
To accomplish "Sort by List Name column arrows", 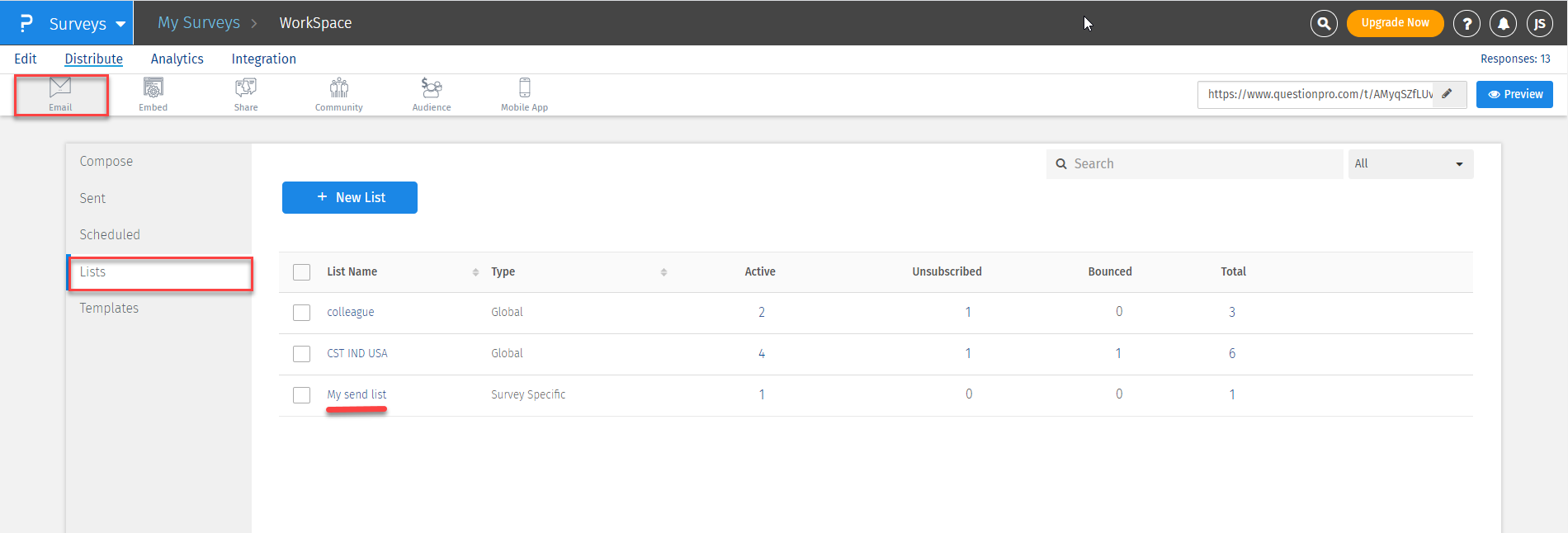I will [475, 272].
